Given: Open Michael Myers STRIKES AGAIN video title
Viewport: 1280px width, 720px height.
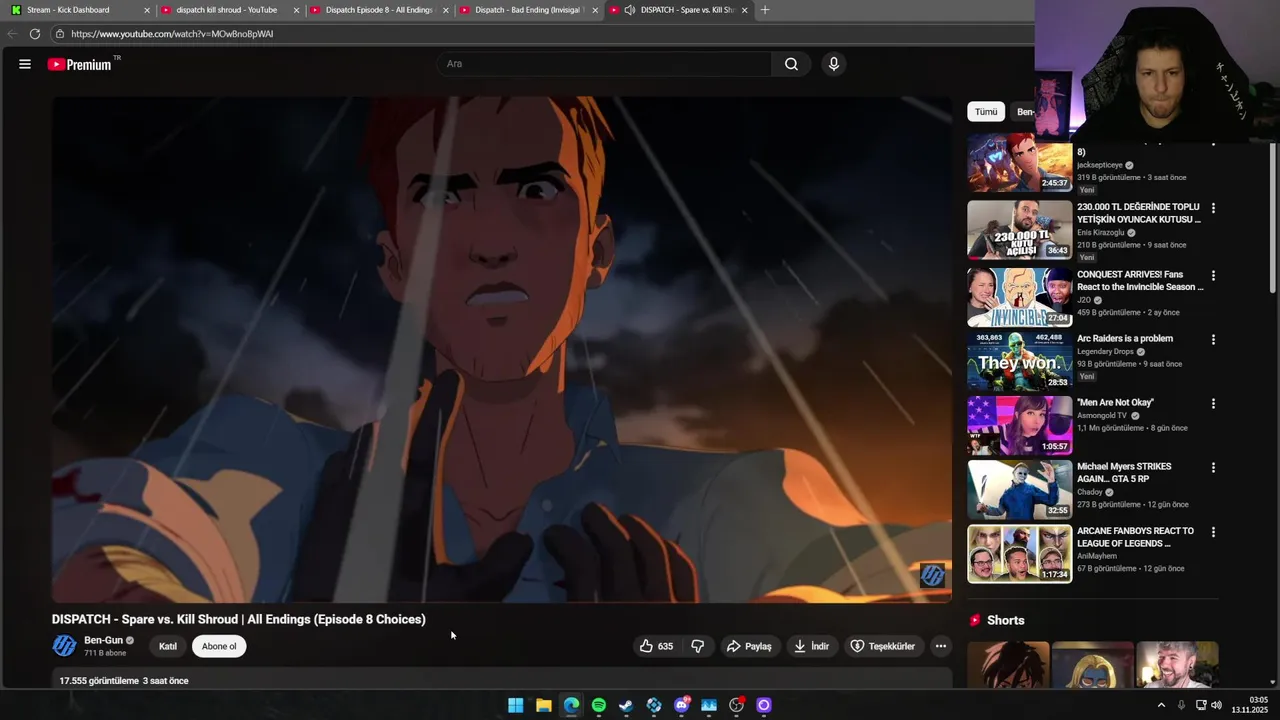Looking at the screenshot, I should click(1124, 472).
